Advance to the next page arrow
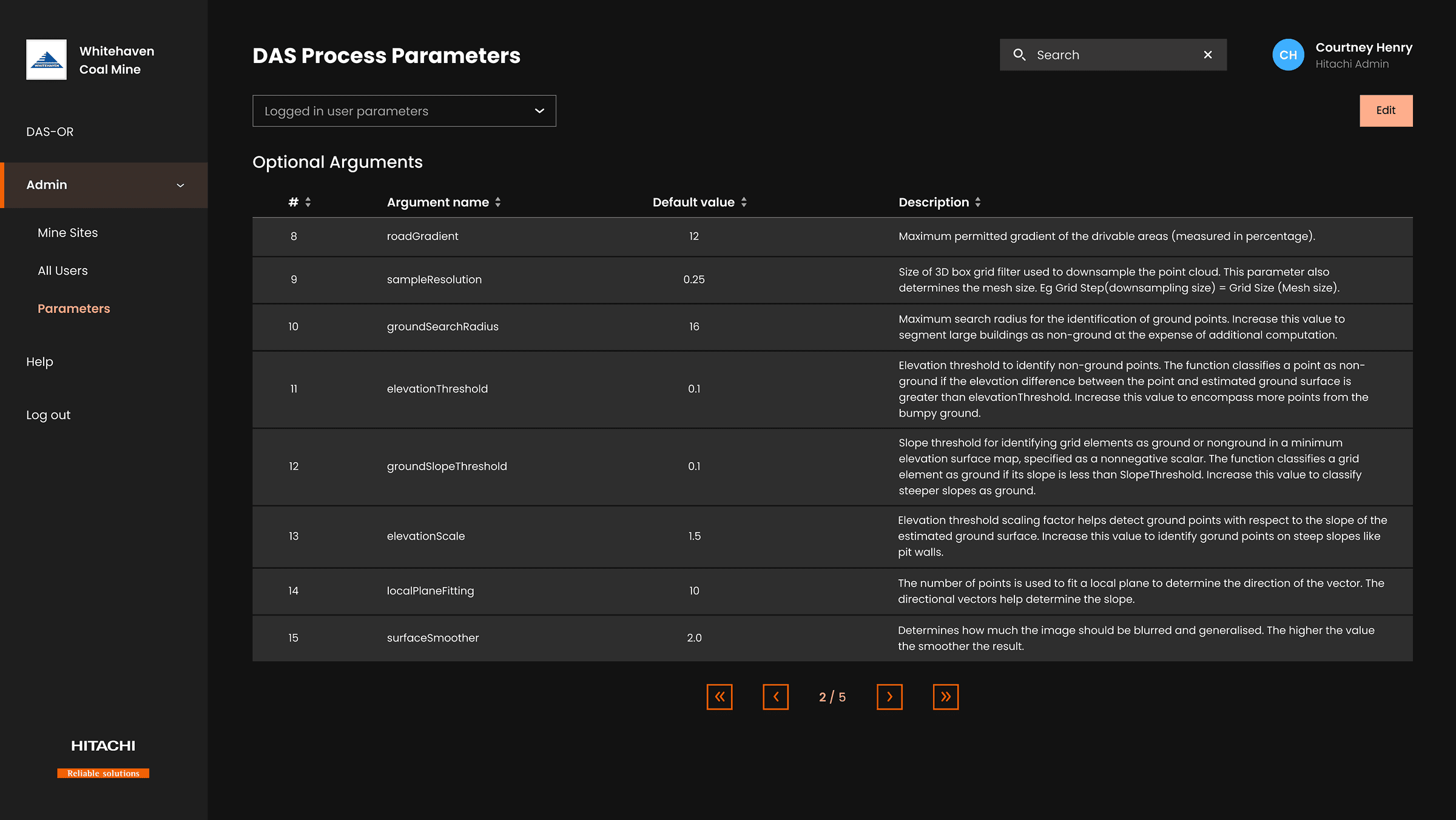 click(889, 697)
